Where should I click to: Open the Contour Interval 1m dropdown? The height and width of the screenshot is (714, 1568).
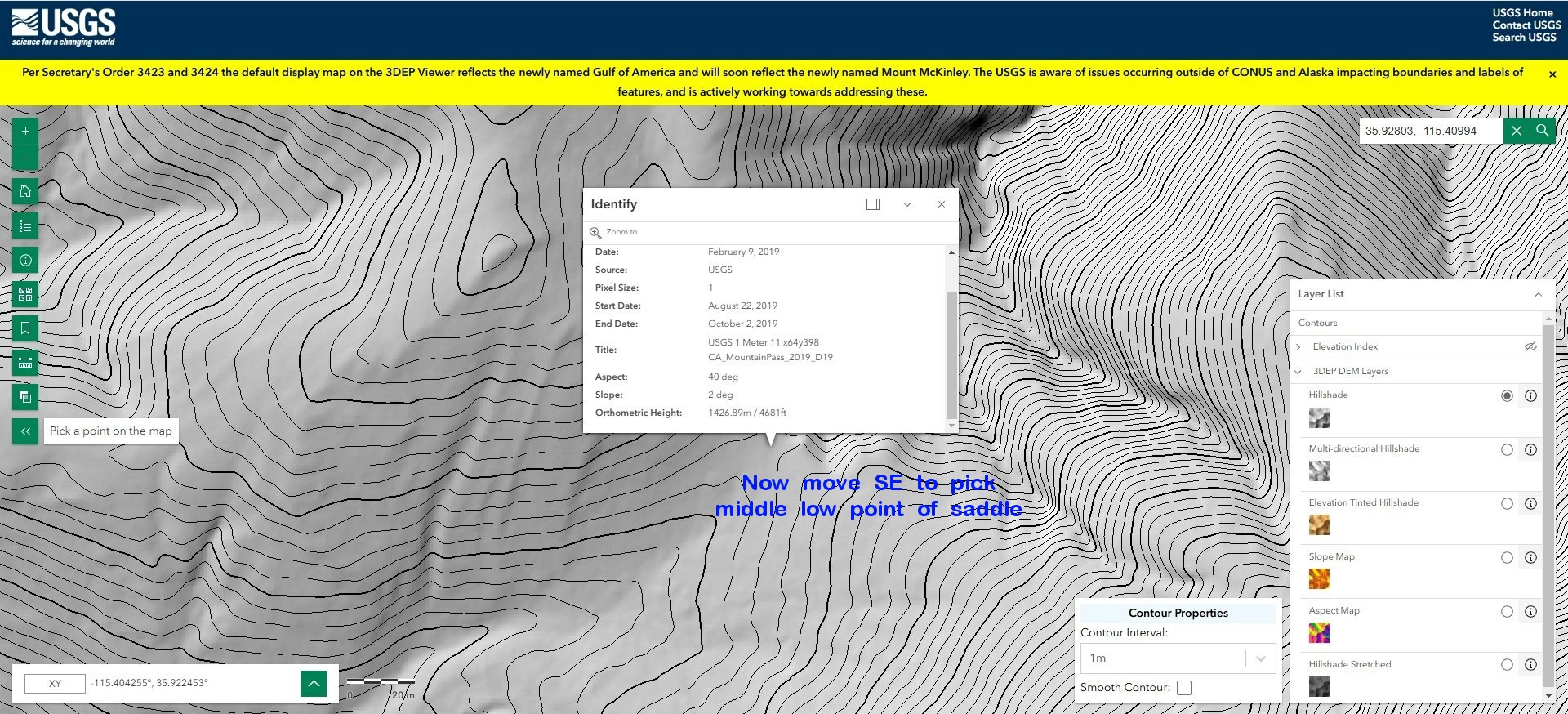tap(1178, 658)
